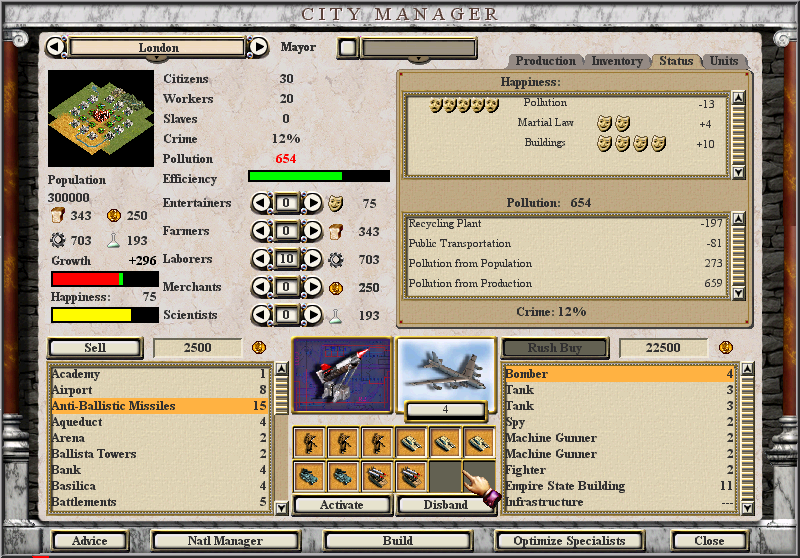800x558 pixels.
Task: Open the Mayor priority dropdown
Action: (x=418, y=49)
